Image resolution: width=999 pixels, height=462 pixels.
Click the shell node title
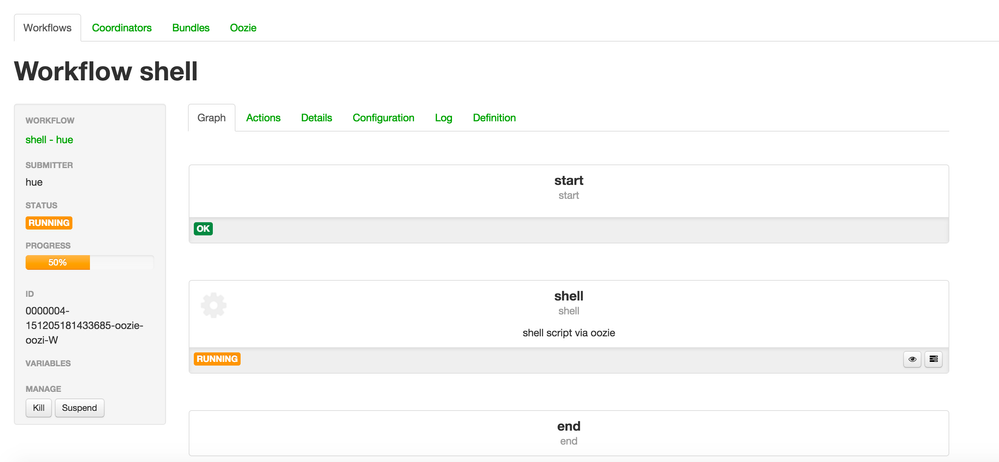(568, 296)
